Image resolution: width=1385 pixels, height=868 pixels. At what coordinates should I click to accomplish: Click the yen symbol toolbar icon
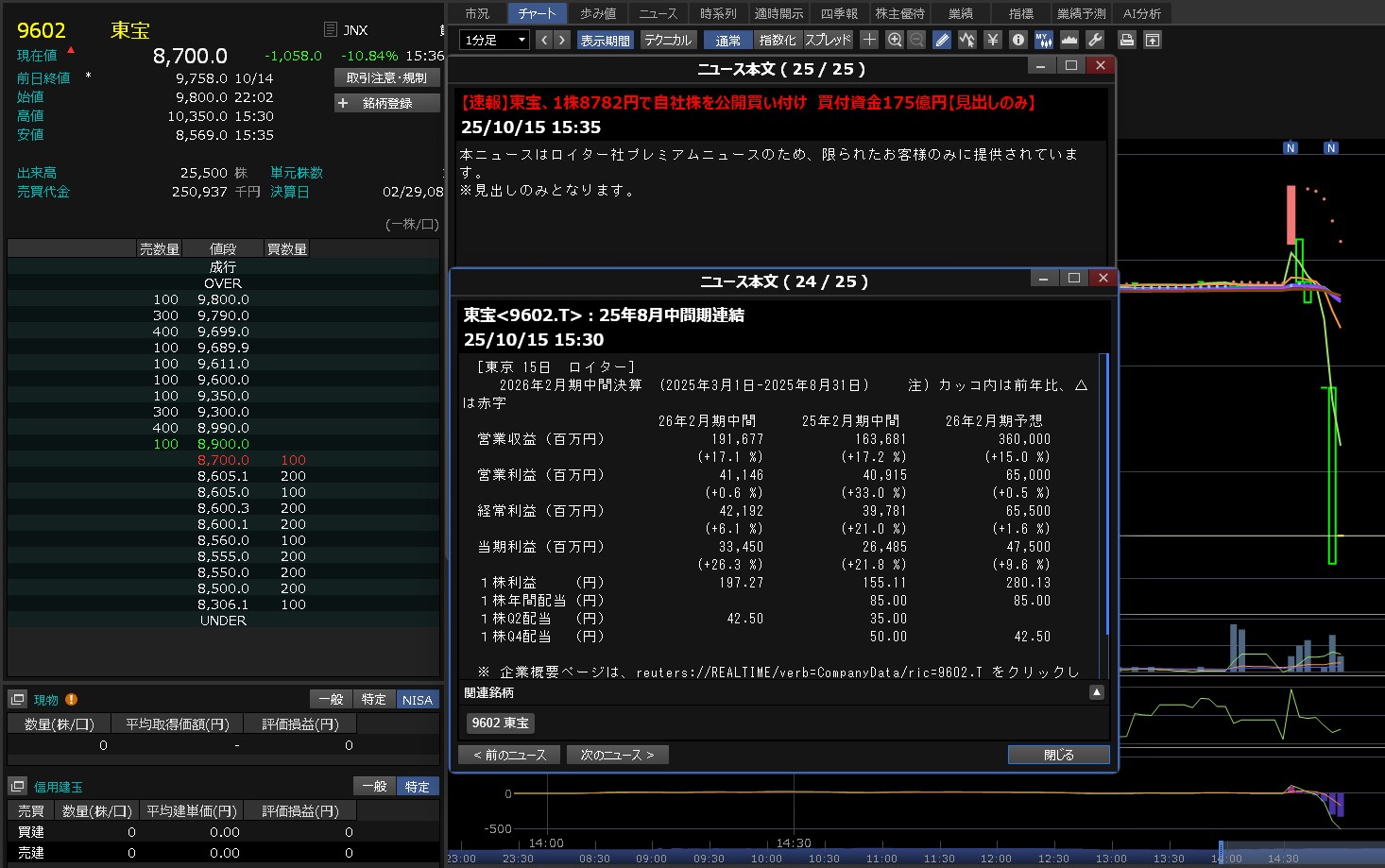pos(992,40)
